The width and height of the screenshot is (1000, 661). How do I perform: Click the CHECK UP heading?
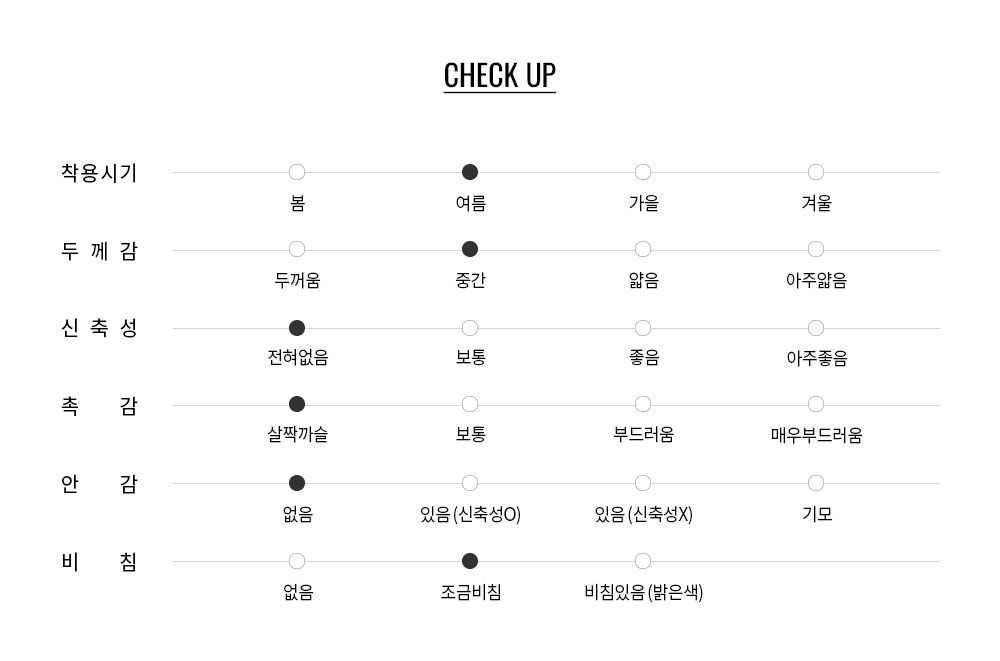pyautogui.click(x=499, y=76)
